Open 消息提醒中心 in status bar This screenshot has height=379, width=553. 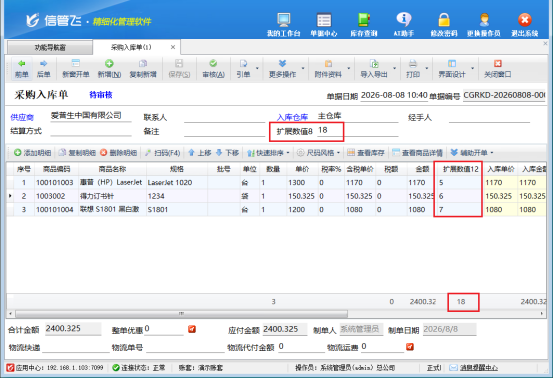tap(479, 368)
